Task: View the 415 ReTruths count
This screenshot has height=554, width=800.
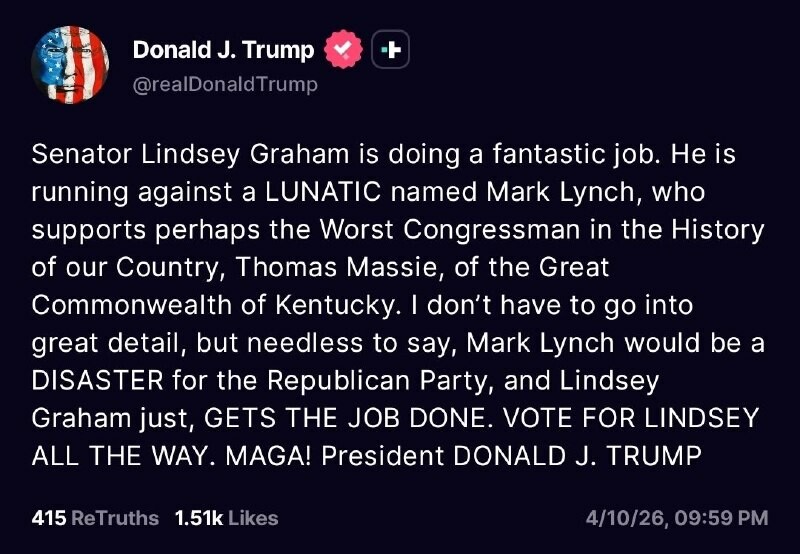Action: tap(48, 518)
